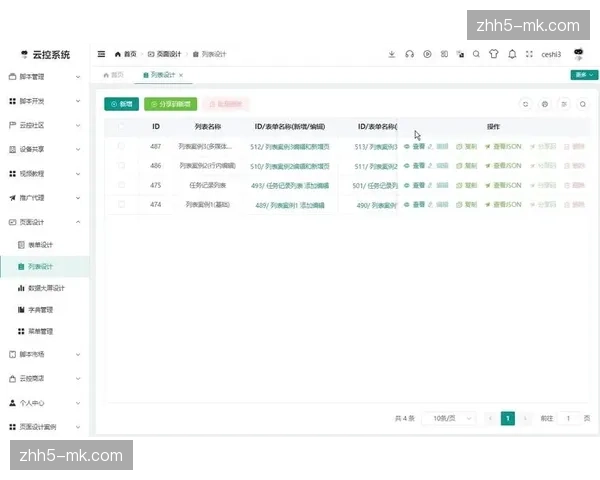Click 查看JSON in row 487
600x480 pixels.
[503, 146]
